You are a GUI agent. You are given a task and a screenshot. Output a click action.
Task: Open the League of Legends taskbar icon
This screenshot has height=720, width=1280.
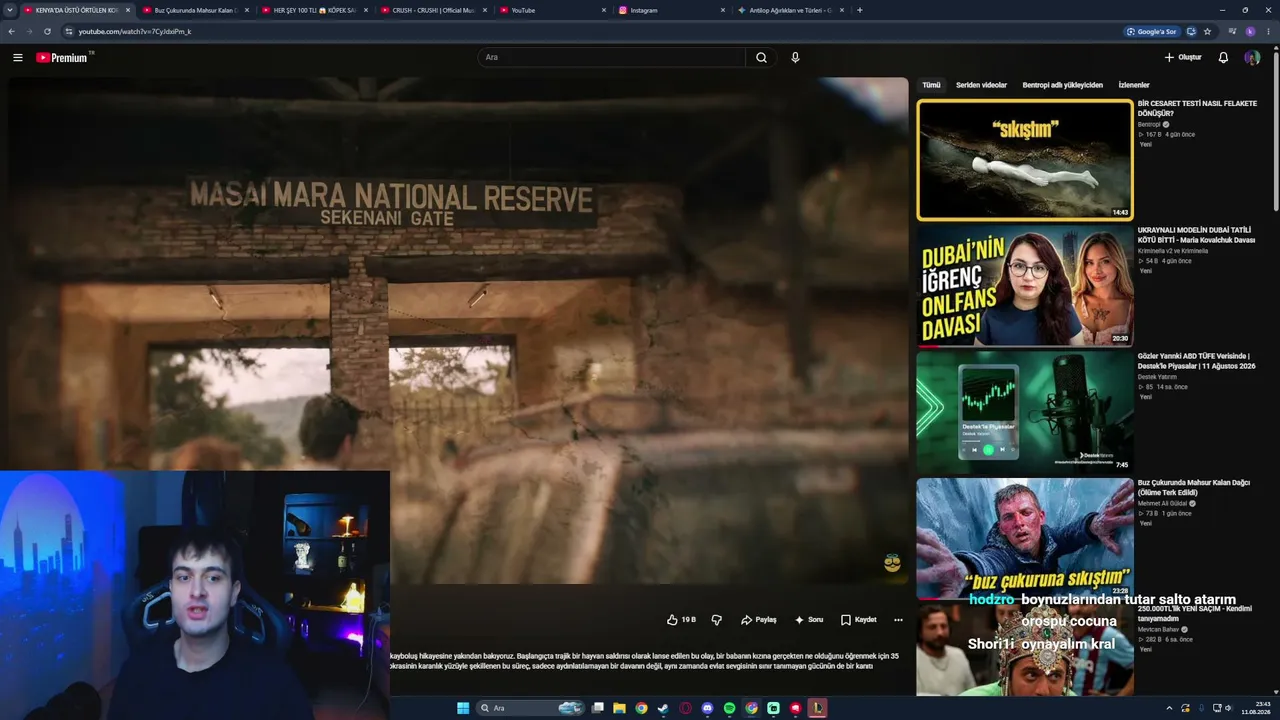point(817,708)
